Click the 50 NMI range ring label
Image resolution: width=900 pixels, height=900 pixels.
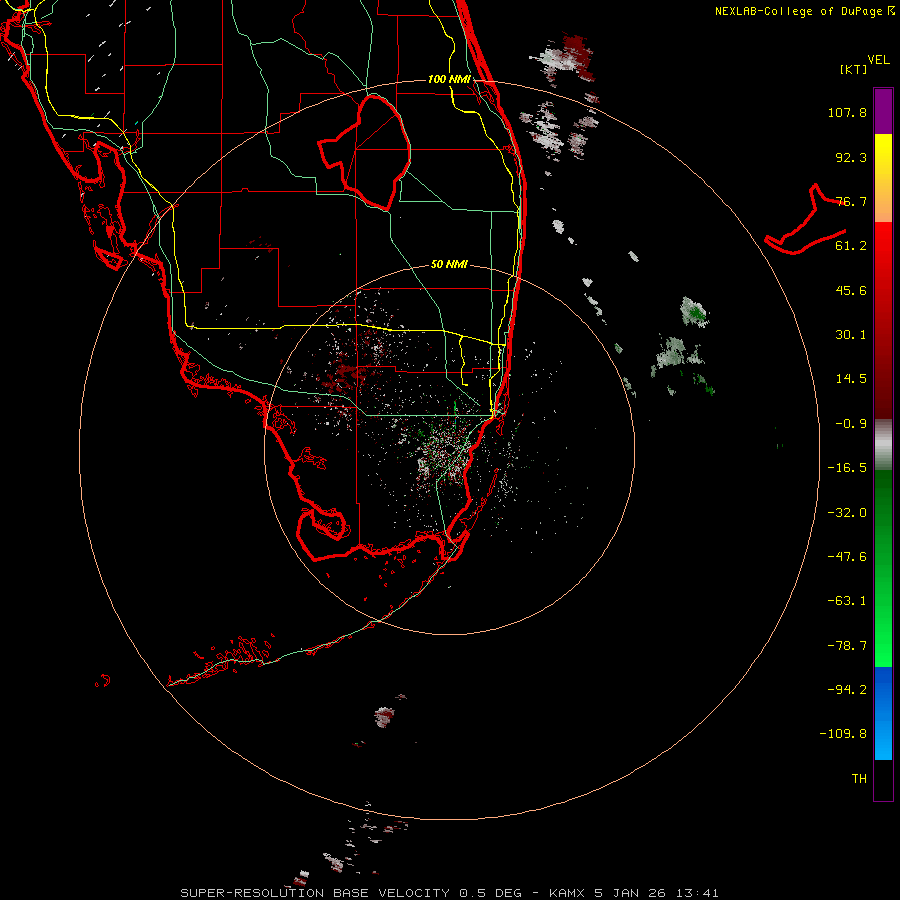pyautogui.click(x=449, y=265)
